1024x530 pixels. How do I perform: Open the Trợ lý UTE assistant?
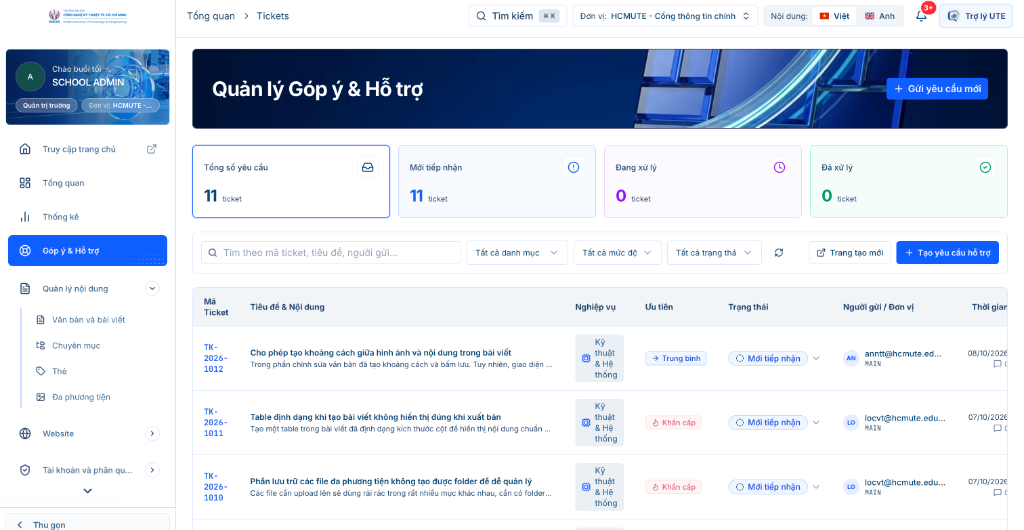pyautogui.click(x=976, y=16)
